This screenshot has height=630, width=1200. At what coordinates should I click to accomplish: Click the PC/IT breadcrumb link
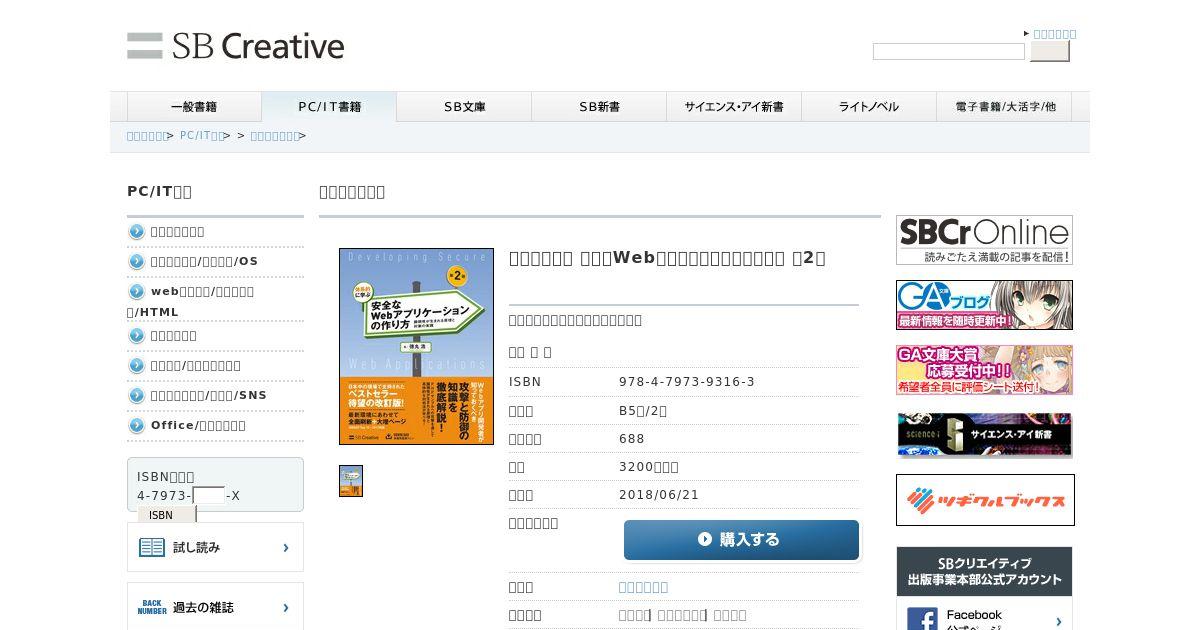201,136
